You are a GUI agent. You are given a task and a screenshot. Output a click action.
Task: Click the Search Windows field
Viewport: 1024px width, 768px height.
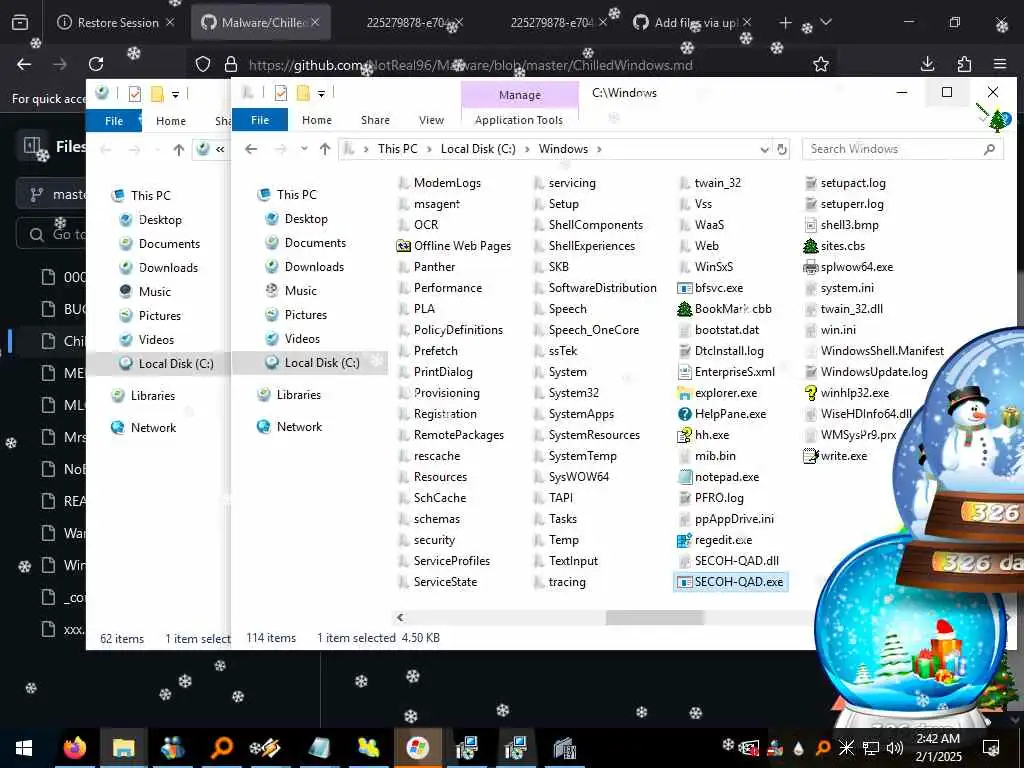point(901,149)
